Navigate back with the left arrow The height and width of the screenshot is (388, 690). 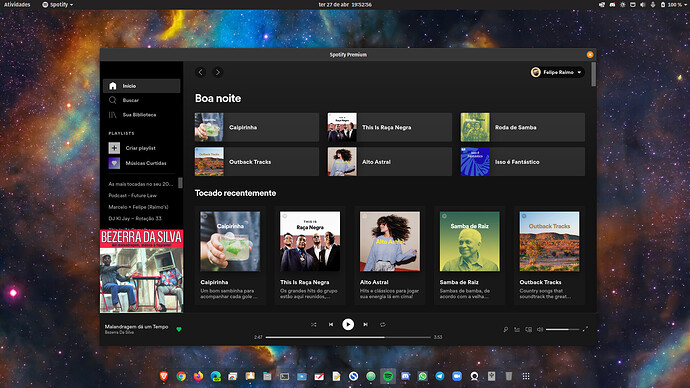[x=201, y=72]
